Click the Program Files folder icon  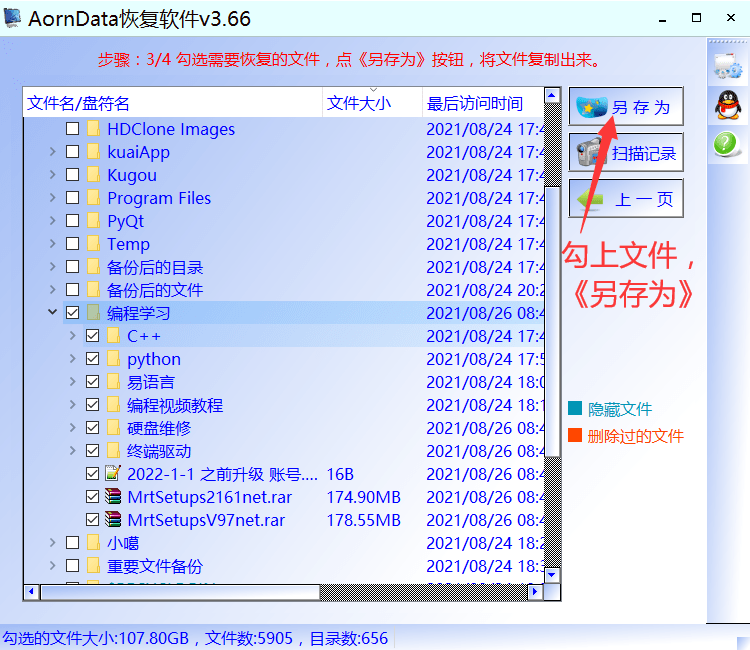94,198
